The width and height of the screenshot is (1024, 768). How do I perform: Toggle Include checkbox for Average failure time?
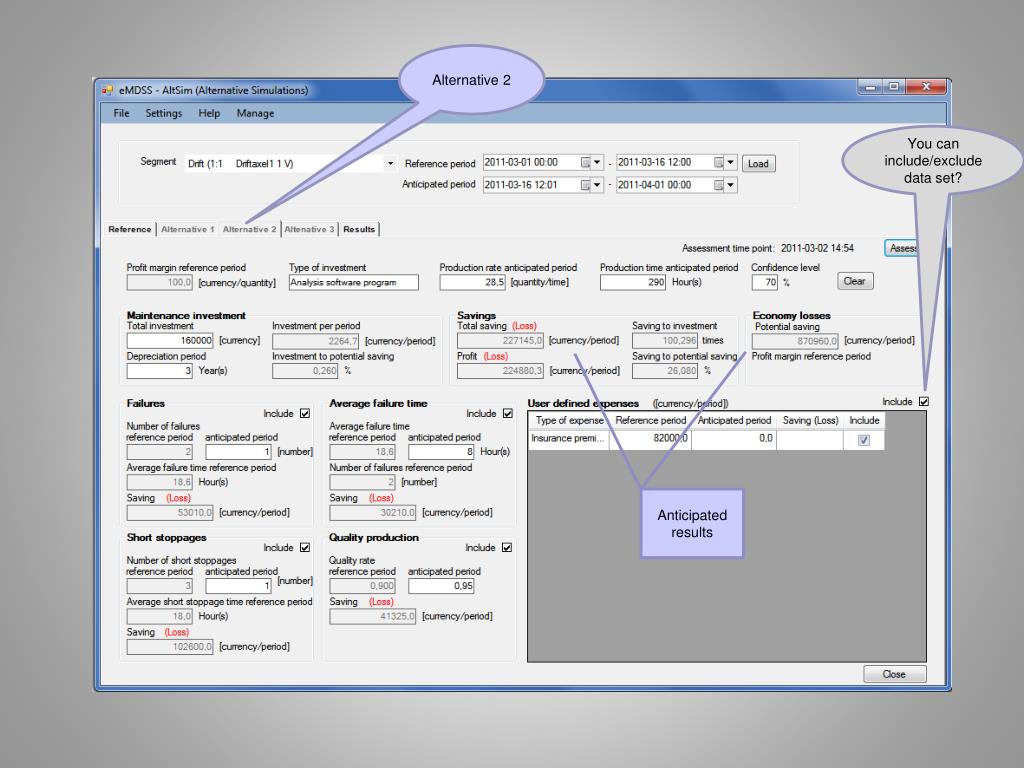pos(508,413)
